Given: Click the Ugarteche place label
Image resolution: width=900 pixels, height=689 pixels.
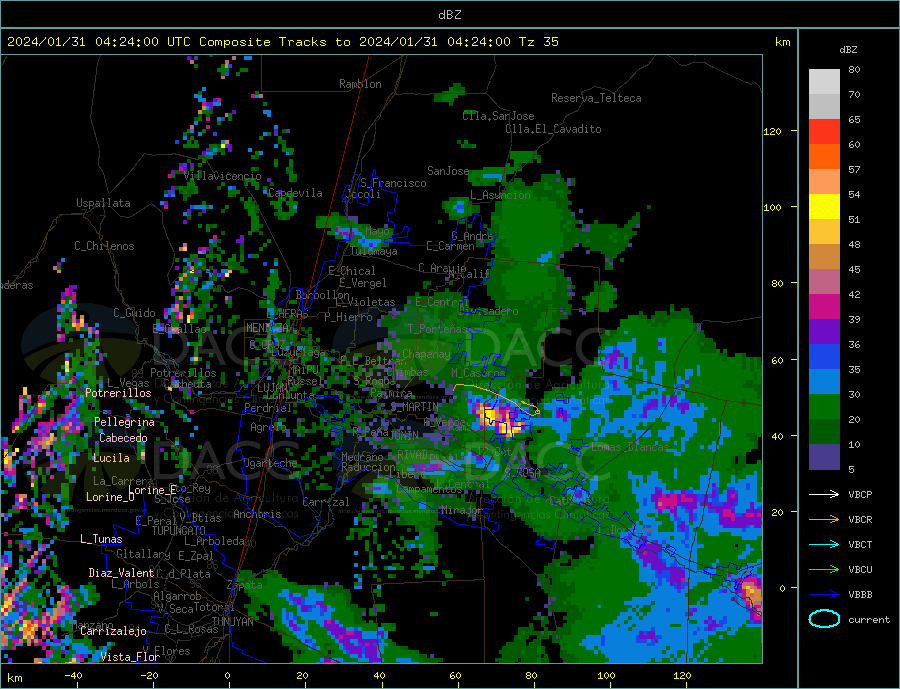Looking at the screenshot, I should click(270, 463).
